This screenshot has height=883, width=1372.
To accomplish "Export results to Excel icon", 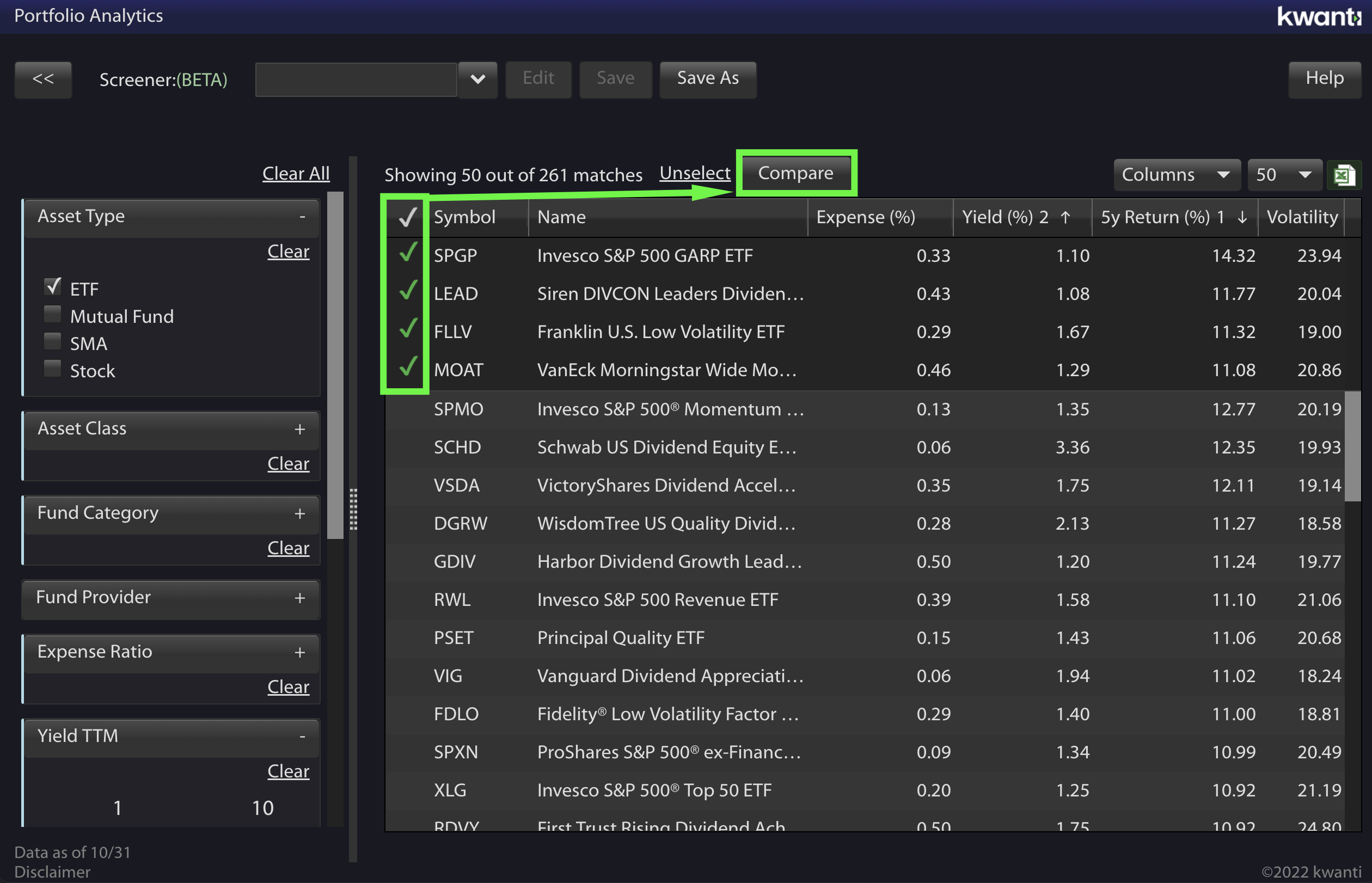I will pyautogui.click(x=1344, y=175).
